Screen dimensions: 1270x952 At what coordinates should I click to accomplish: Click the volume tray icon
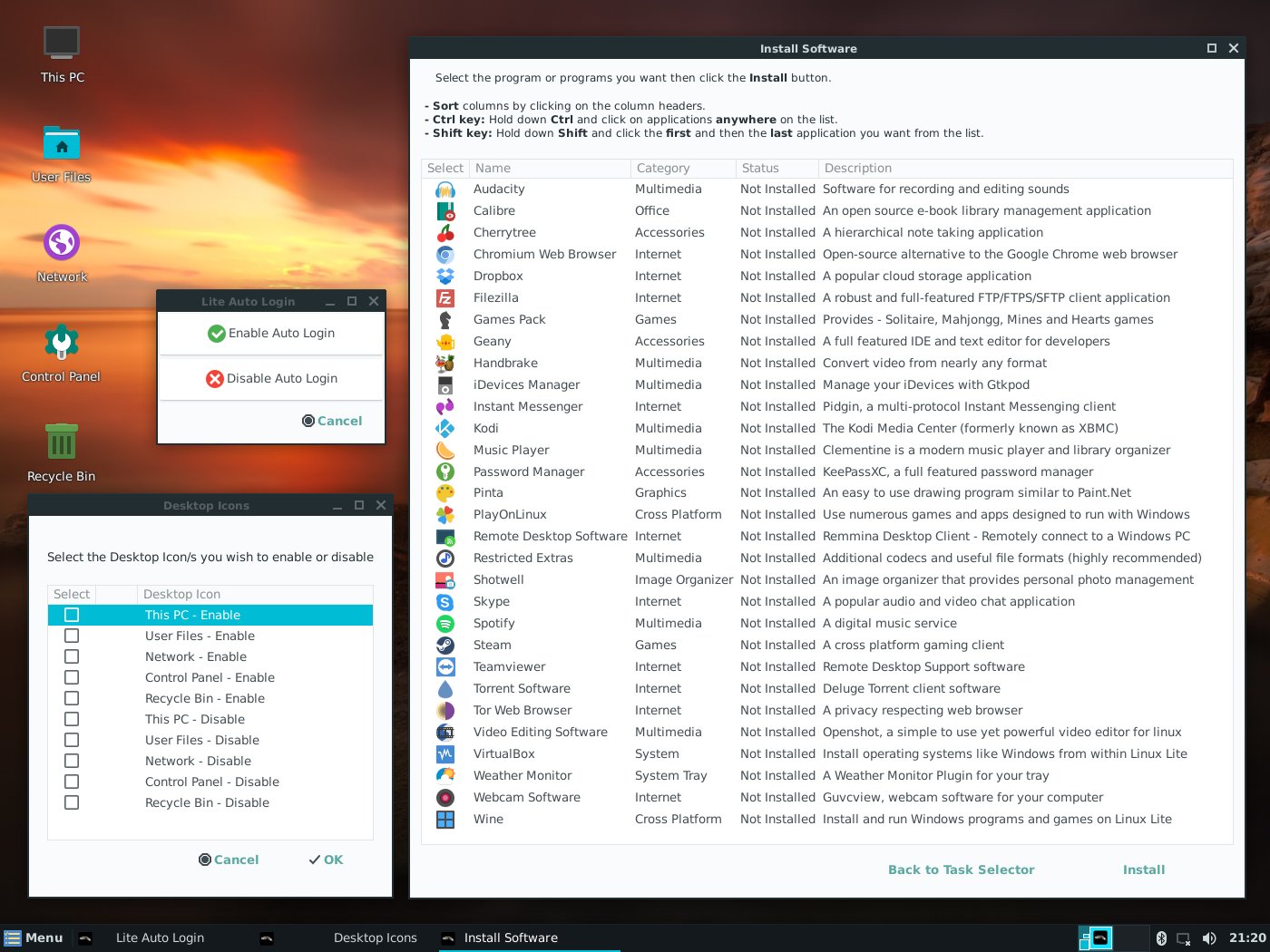pyautogui.click(x=1209, y=938)
